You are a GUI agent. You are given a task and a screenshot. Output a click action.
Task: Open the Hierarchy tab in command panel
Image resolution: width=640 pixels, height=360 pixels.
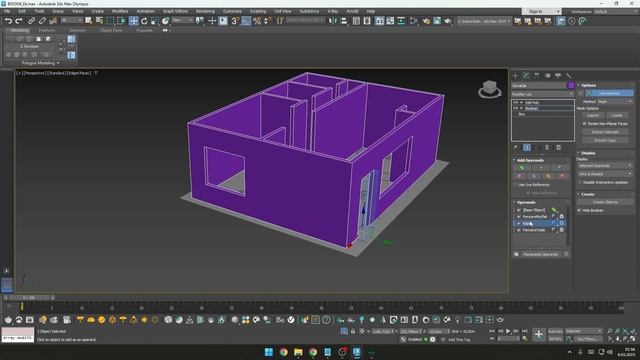coord(537,76)
